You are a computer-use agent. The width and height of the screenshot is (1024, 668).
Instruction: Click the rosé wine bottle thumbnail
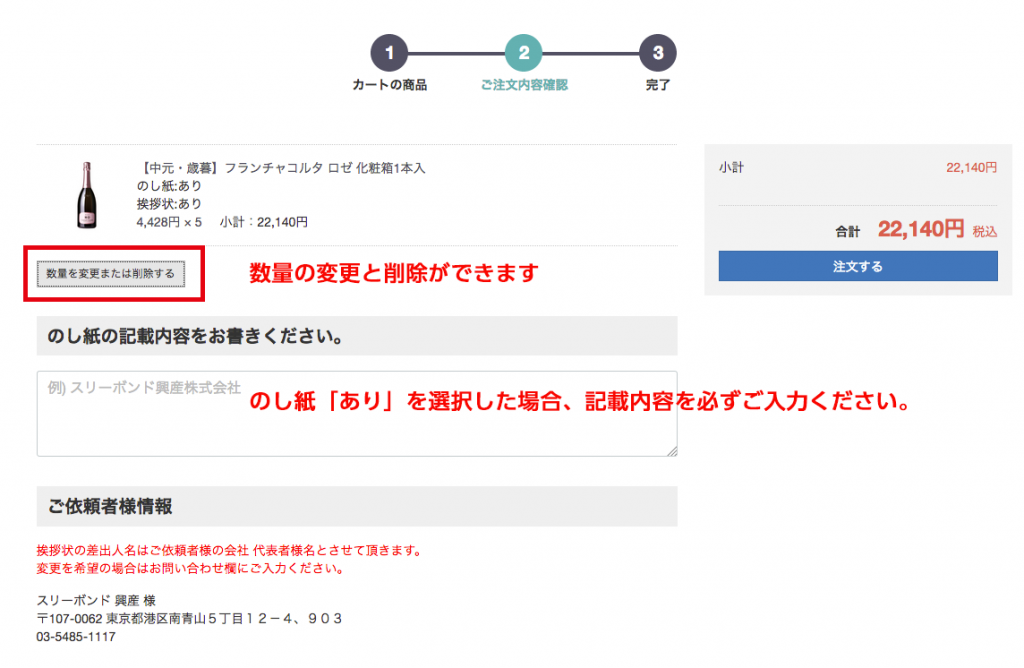click(x=86, y=195)
